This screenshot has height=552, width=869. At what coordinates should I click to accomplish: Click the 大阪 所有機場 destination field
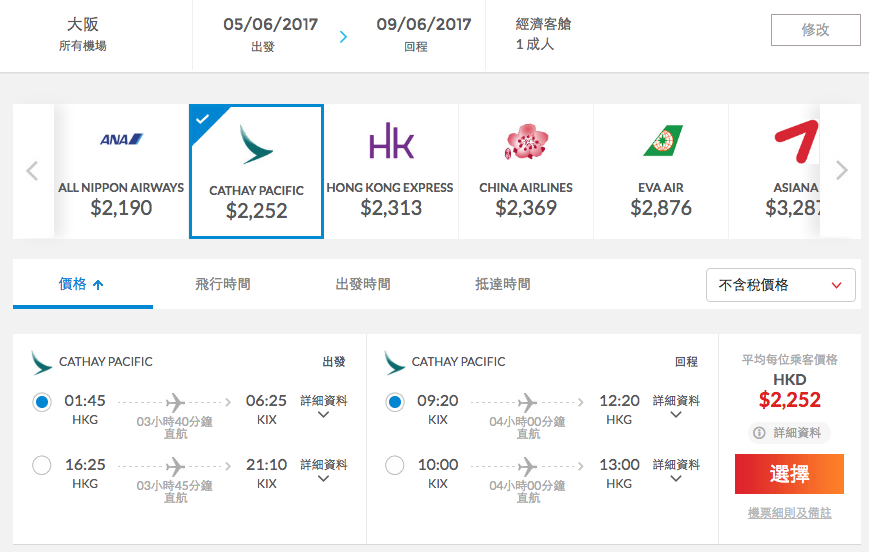83,34
